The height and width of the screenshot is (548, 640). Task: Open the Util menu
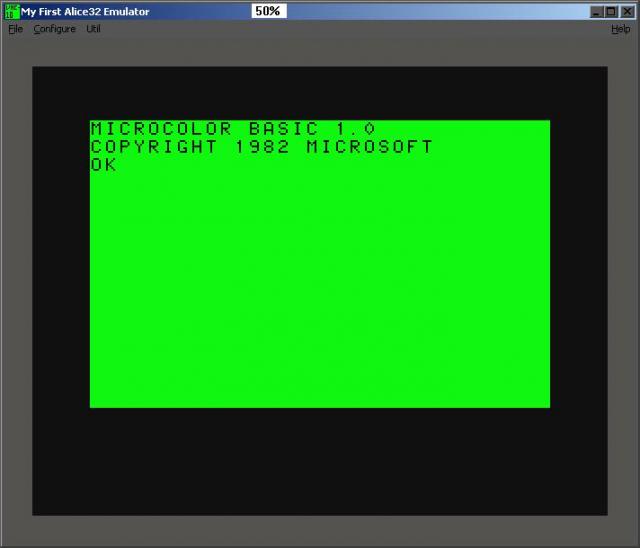(x=93, y=29)
